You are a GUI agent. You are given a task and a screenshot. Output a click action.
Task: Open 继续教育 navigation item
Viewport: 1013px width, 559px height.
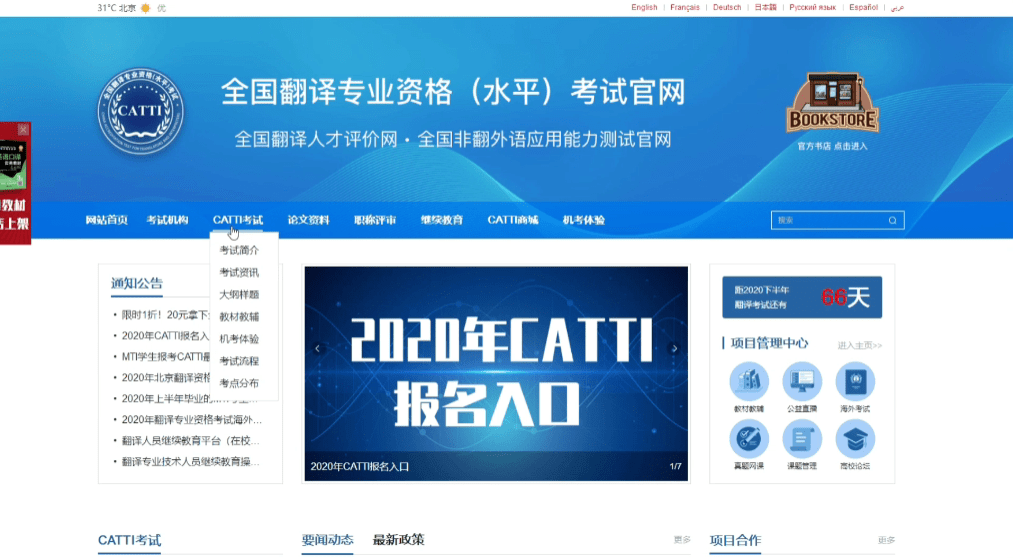point(442,220)
